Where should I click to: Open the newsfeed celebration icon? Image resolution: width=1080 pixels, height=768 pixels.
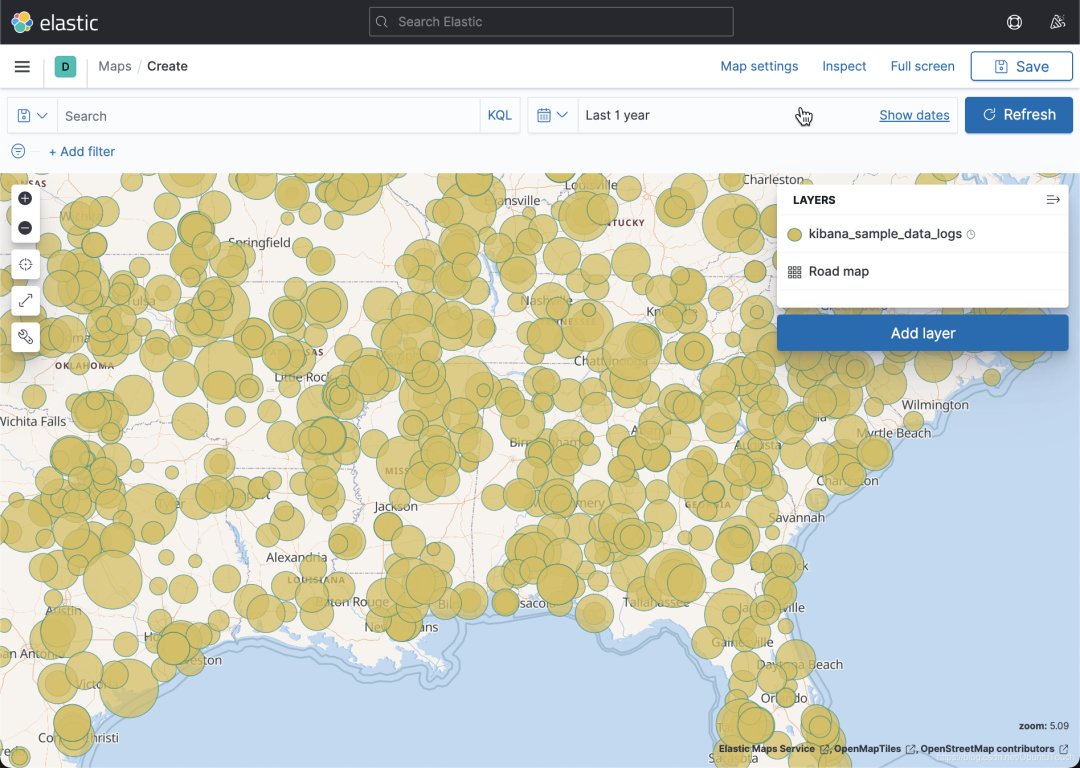1057,22
